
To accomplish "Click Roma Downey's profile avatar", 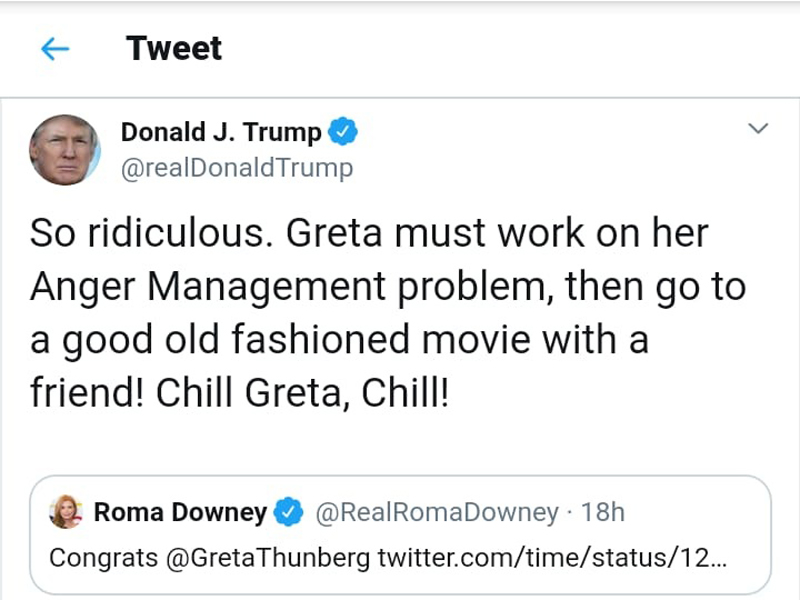I will click(x=65, y=512).
